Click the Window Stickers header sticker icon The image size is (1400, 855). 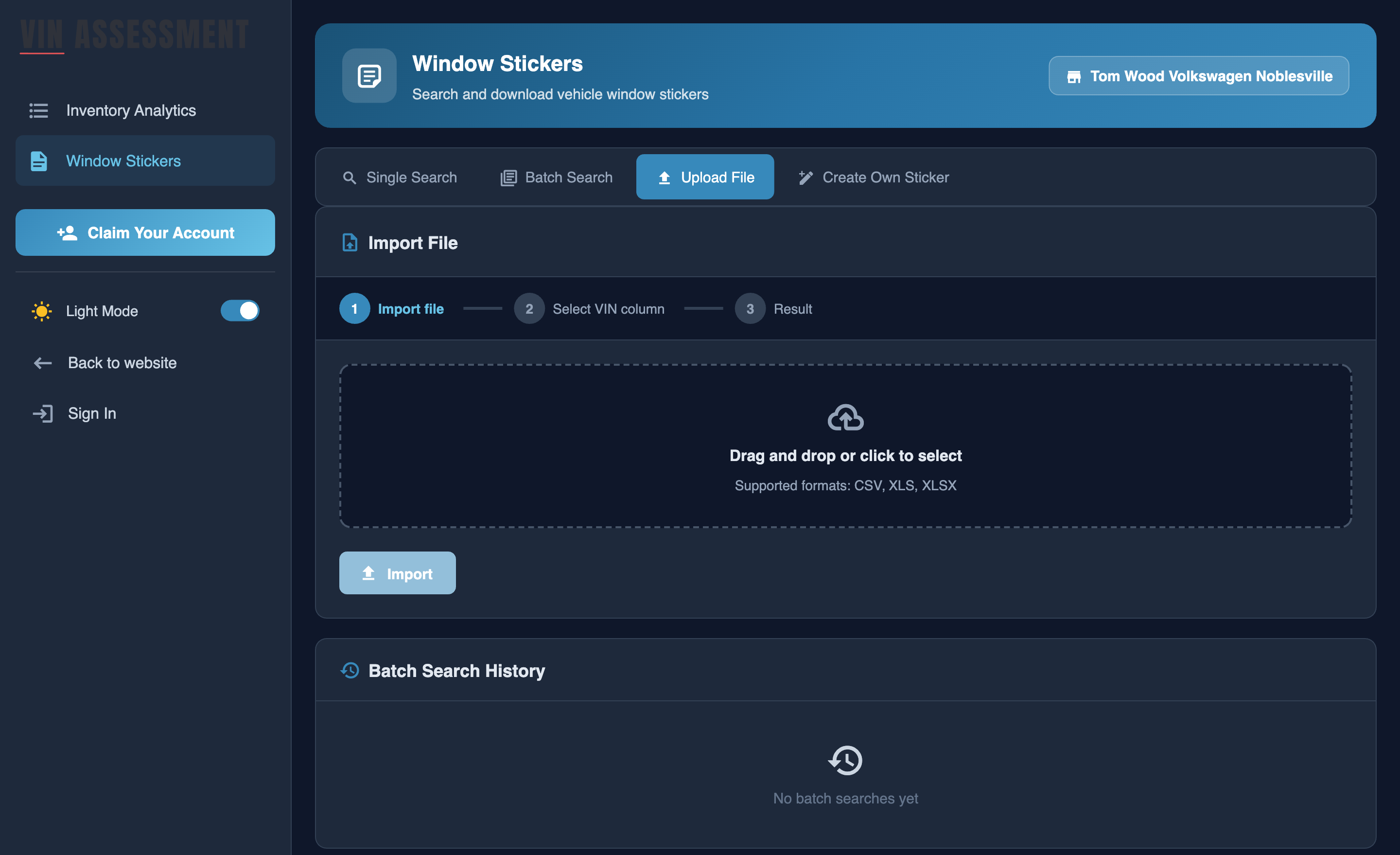point(369,75)
